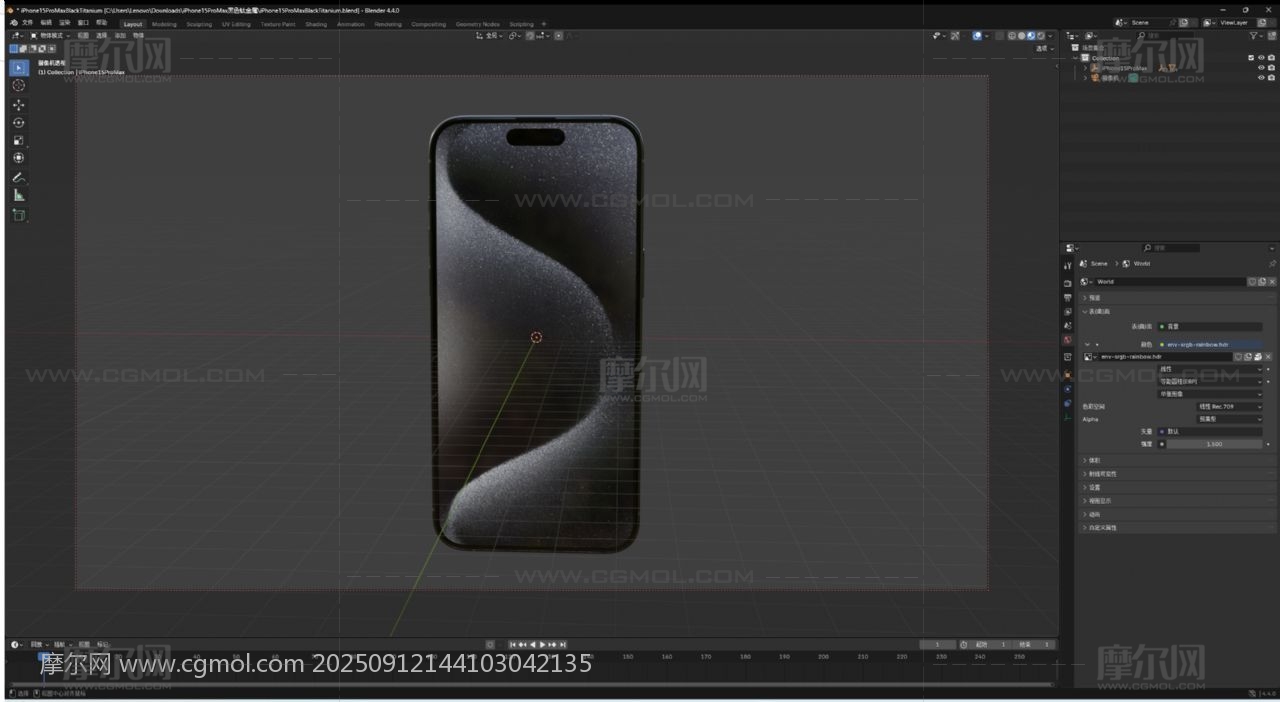This screenshot has height=702, width=1280.
Task: Open the Tool properties tab
Action: tap(1068, 265)
